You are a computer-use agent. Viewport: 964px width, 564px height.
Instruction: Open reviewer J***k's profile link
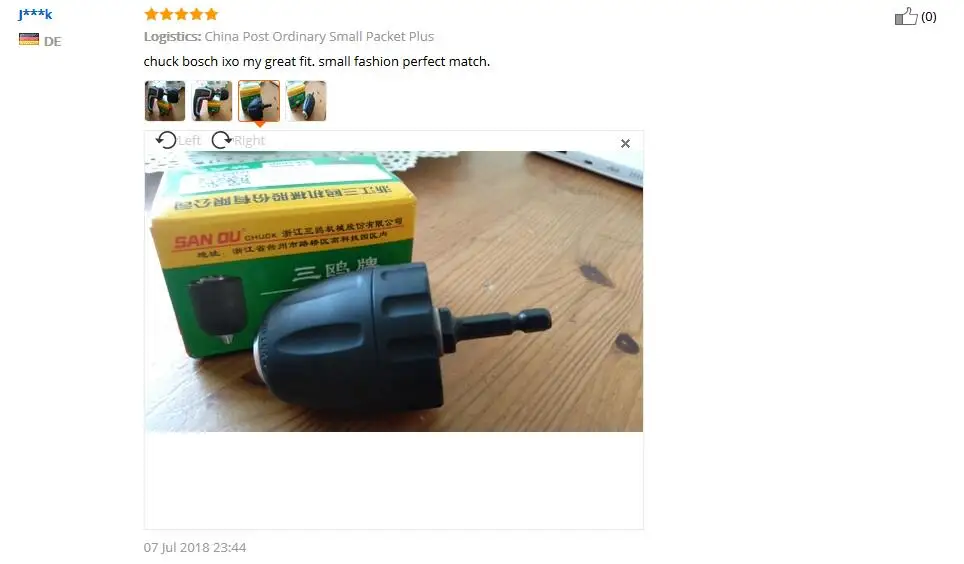(x=35, y=14)
